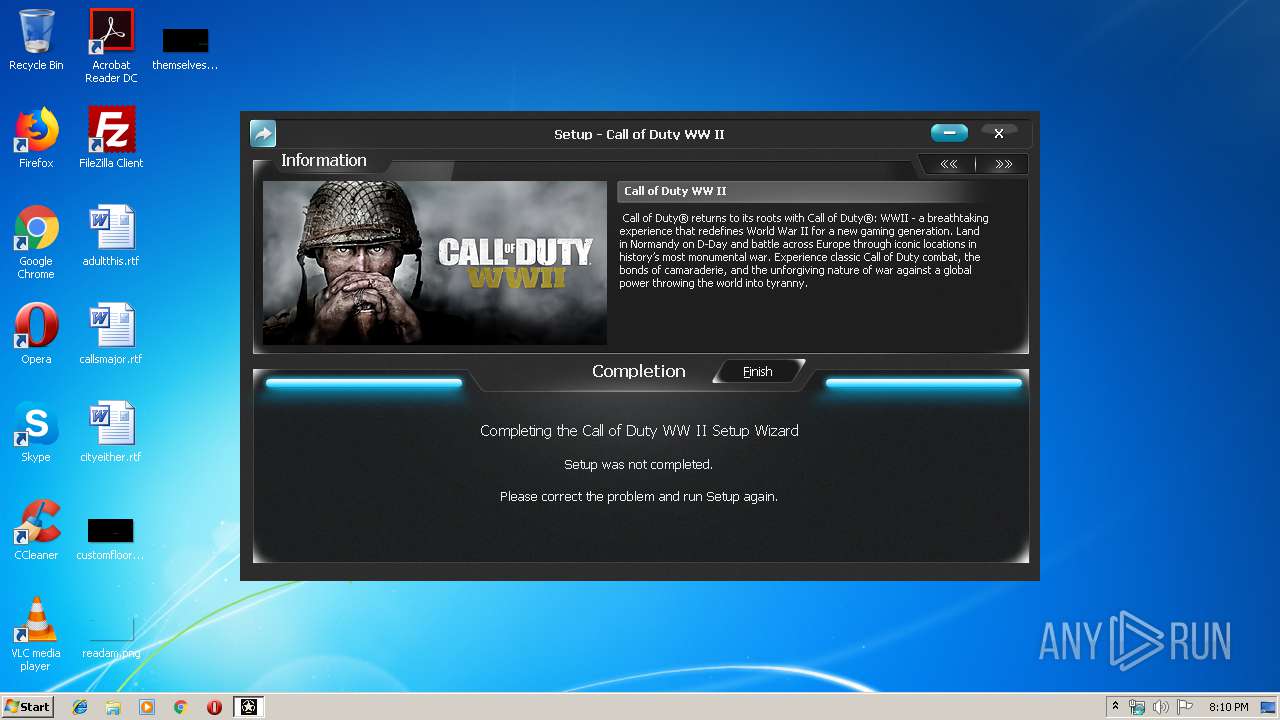Screen dimensions: 1280x720
Task: Select adultthis.rtf document
Action: pos(111,236)
